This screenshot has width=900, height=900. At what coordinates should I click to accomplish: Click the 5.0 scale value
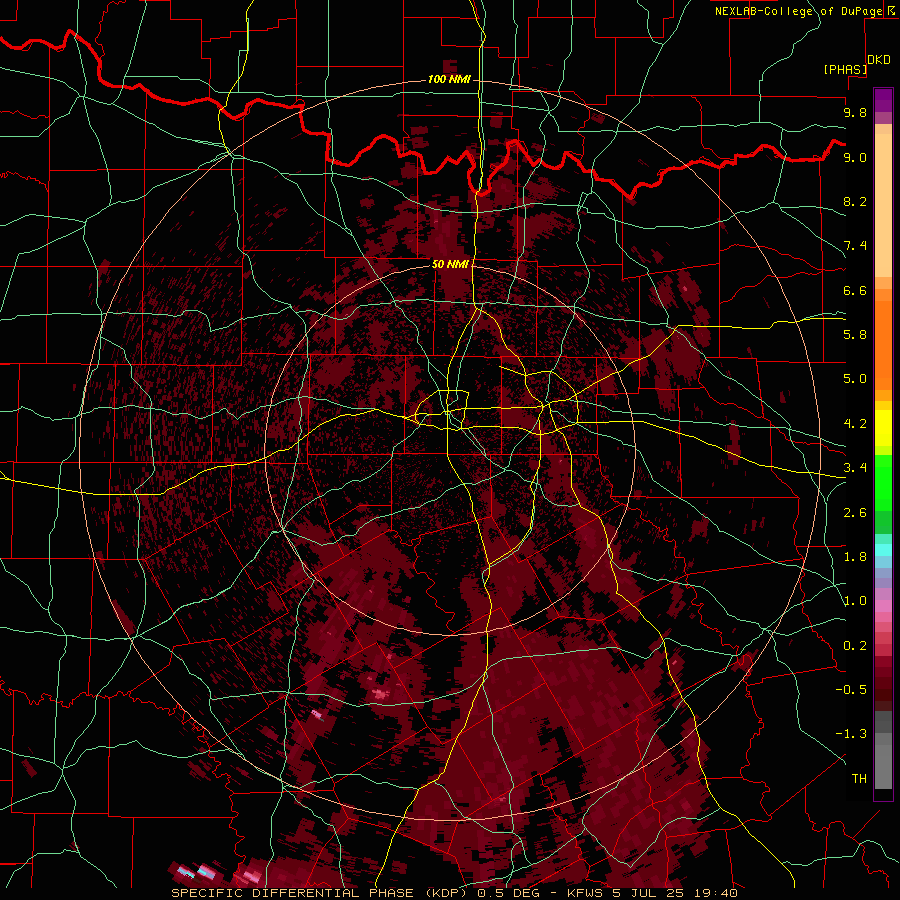855,379
